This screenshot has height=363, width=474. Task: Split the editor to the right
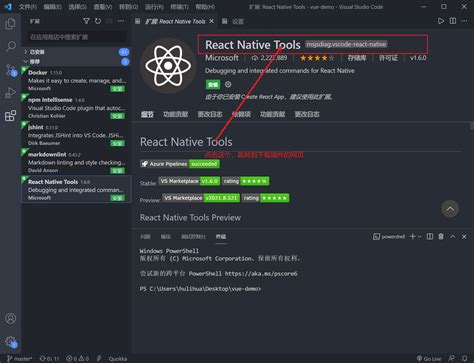[x=453, y=21]
